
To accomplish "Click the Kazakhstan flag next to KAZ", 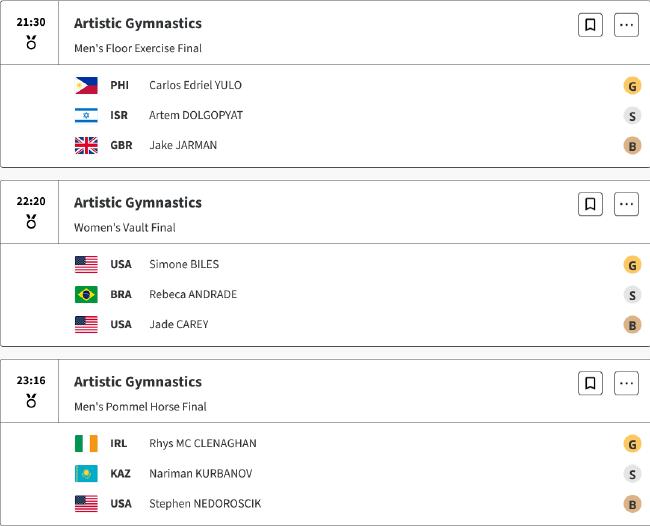I will (x=86, y=473).
